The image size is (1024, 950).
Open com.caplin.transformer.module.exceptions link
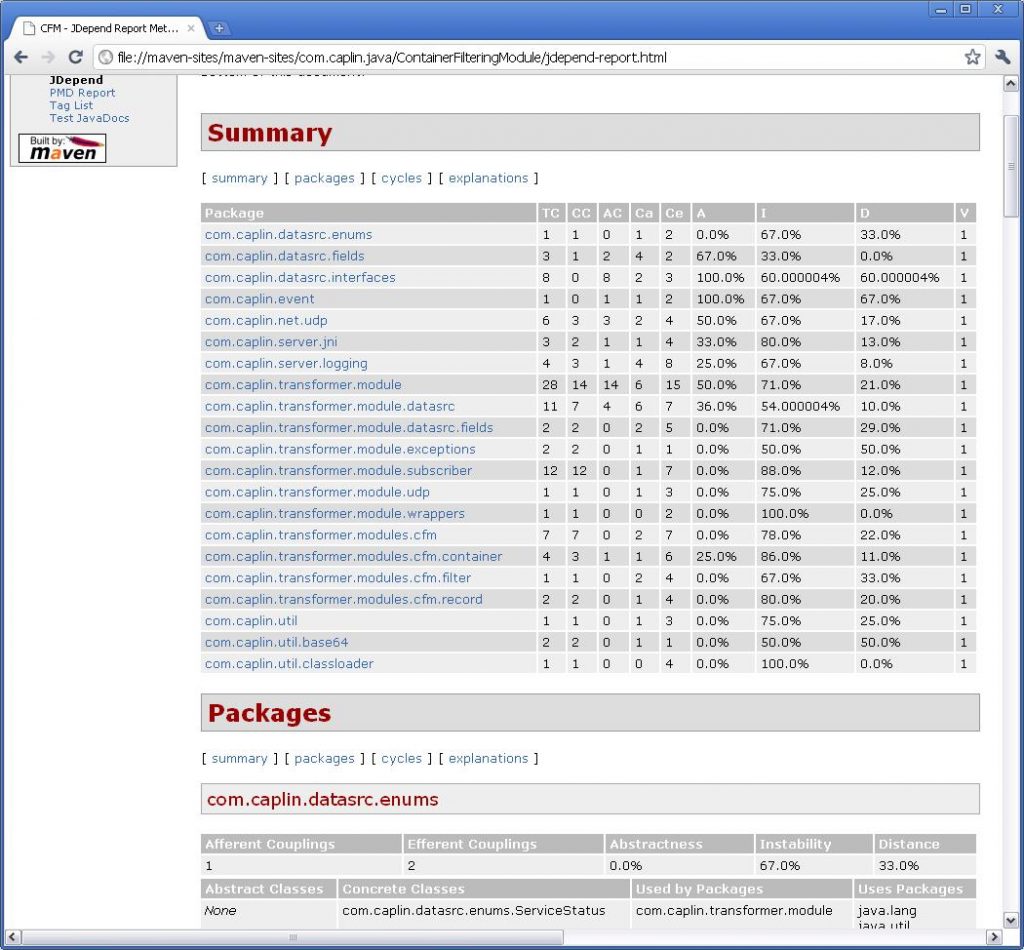tap(340, 449)
